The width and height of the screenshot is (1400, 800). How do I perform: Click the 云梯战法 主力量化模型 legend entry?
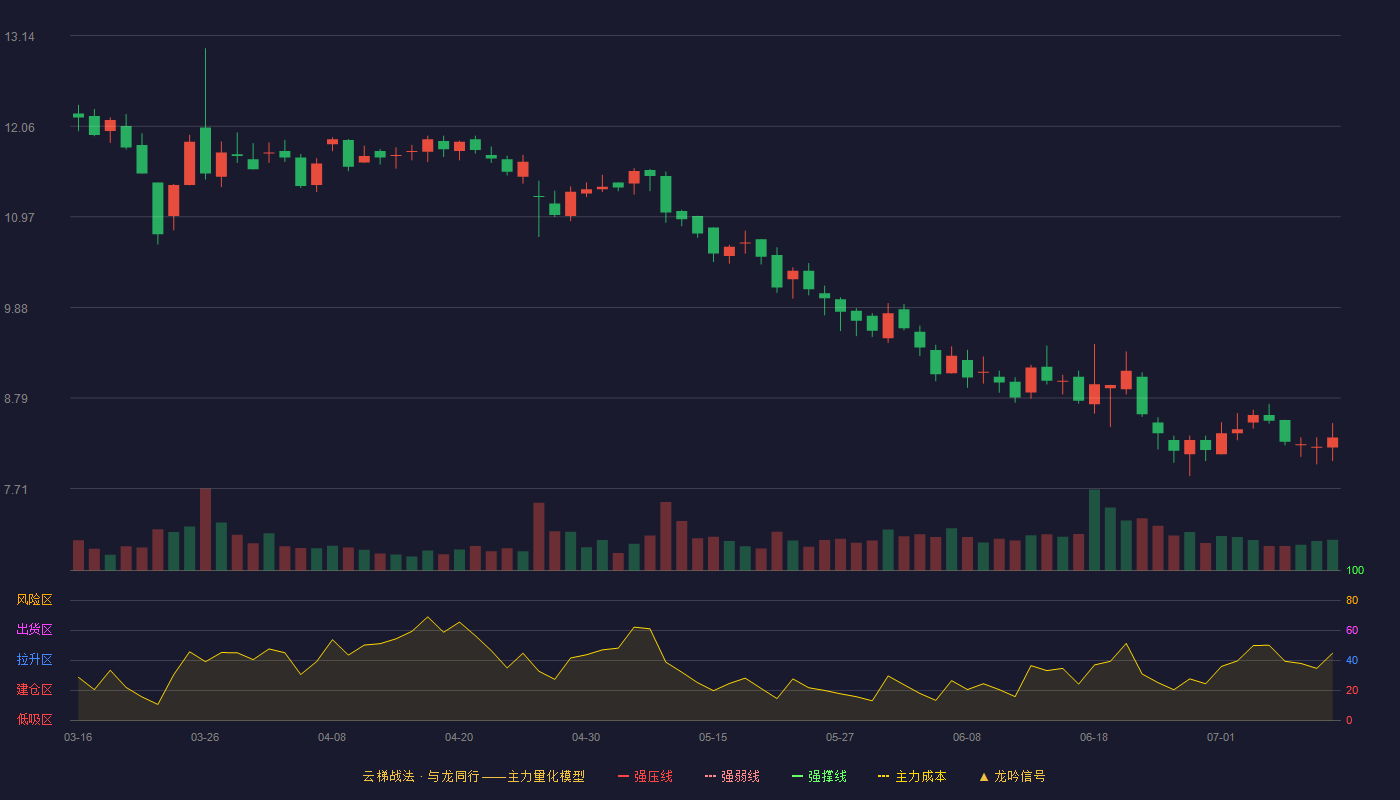[x=473, y=776]
